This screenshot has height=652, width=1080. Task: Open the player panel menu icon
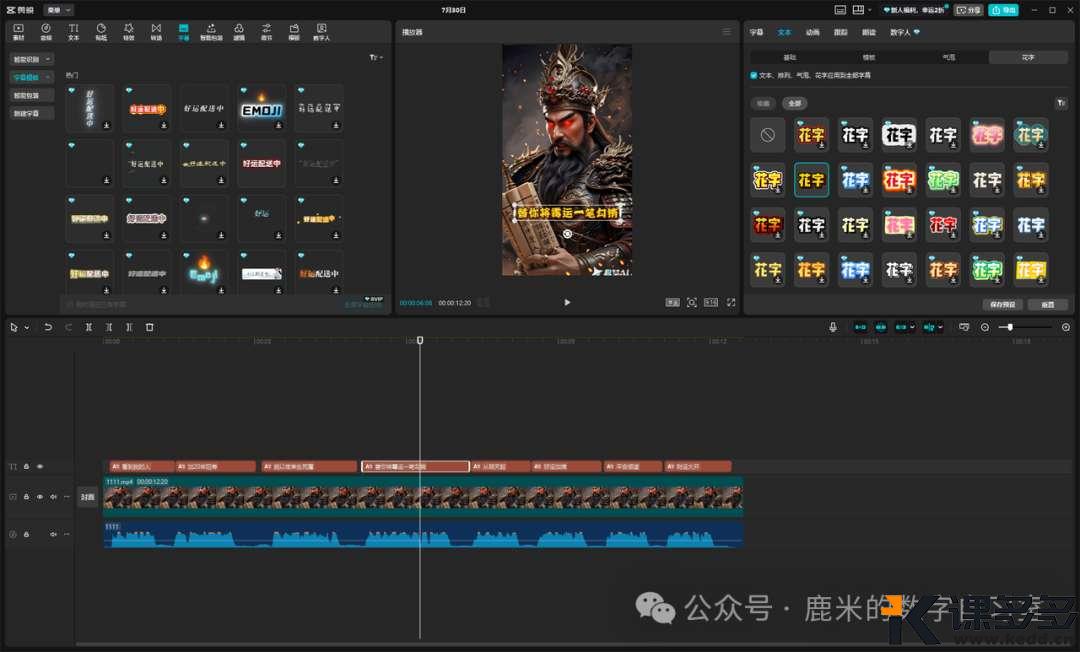(727, 32)
